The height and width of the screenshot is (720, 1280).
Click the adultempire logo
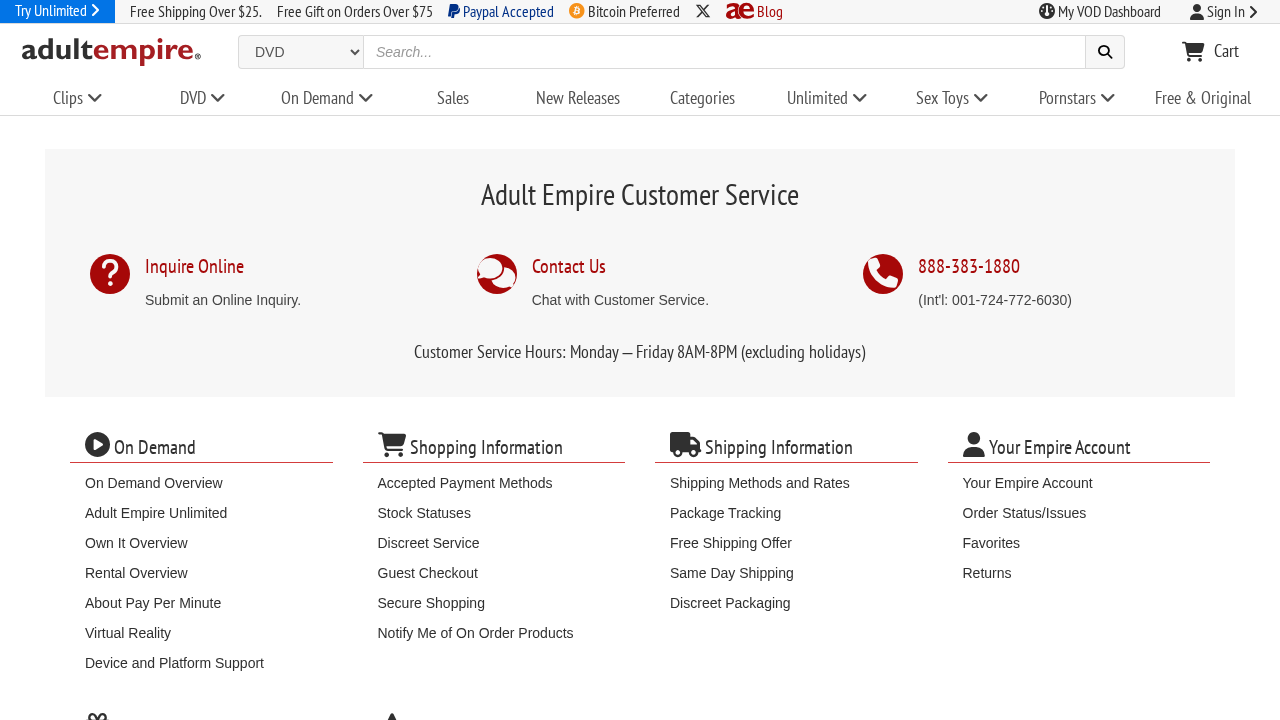(111, 51)
